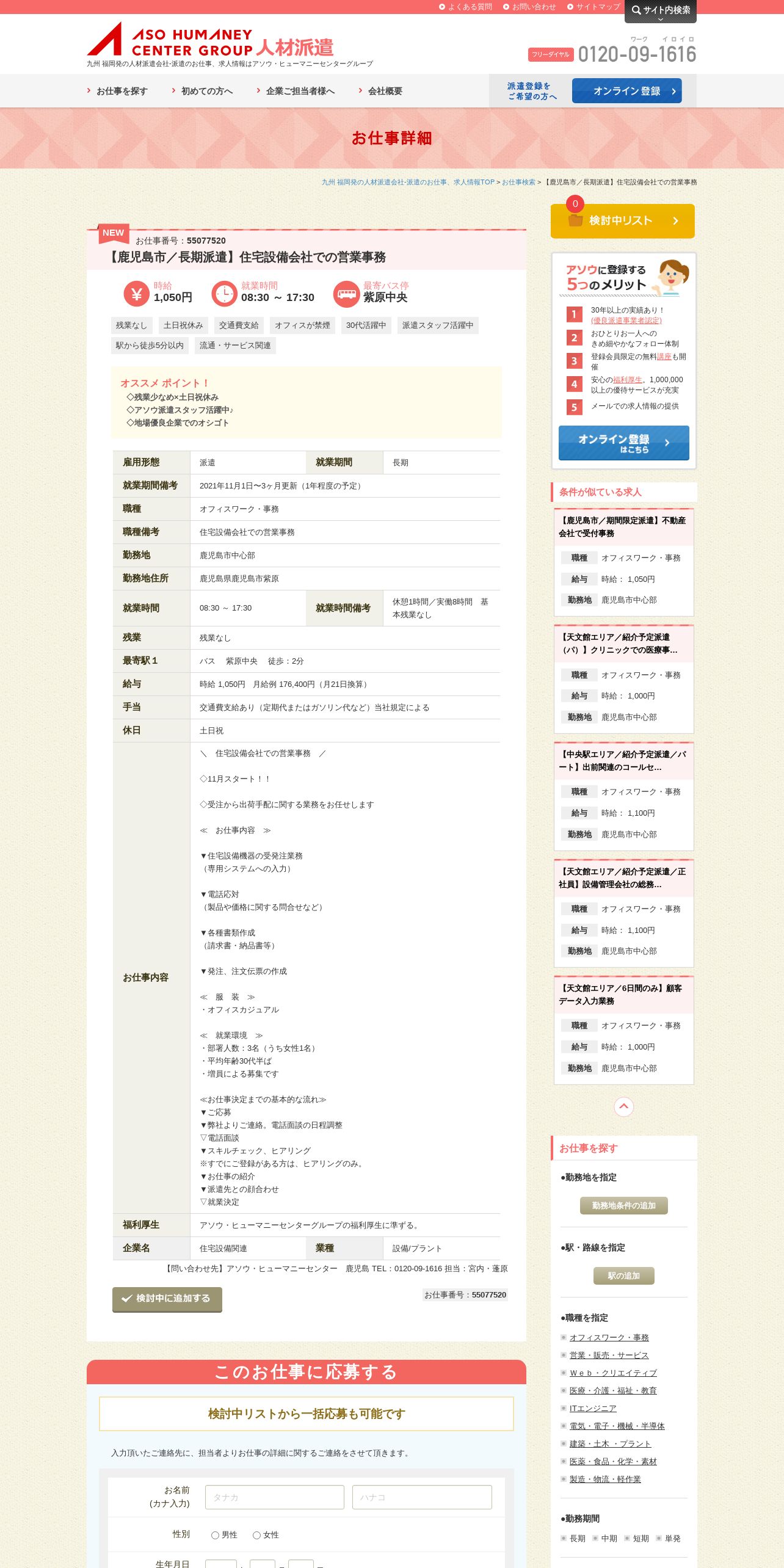Open the 企業ご担当者様へ nav menu
784x1568 pixels.
click(x=296, y=91)
